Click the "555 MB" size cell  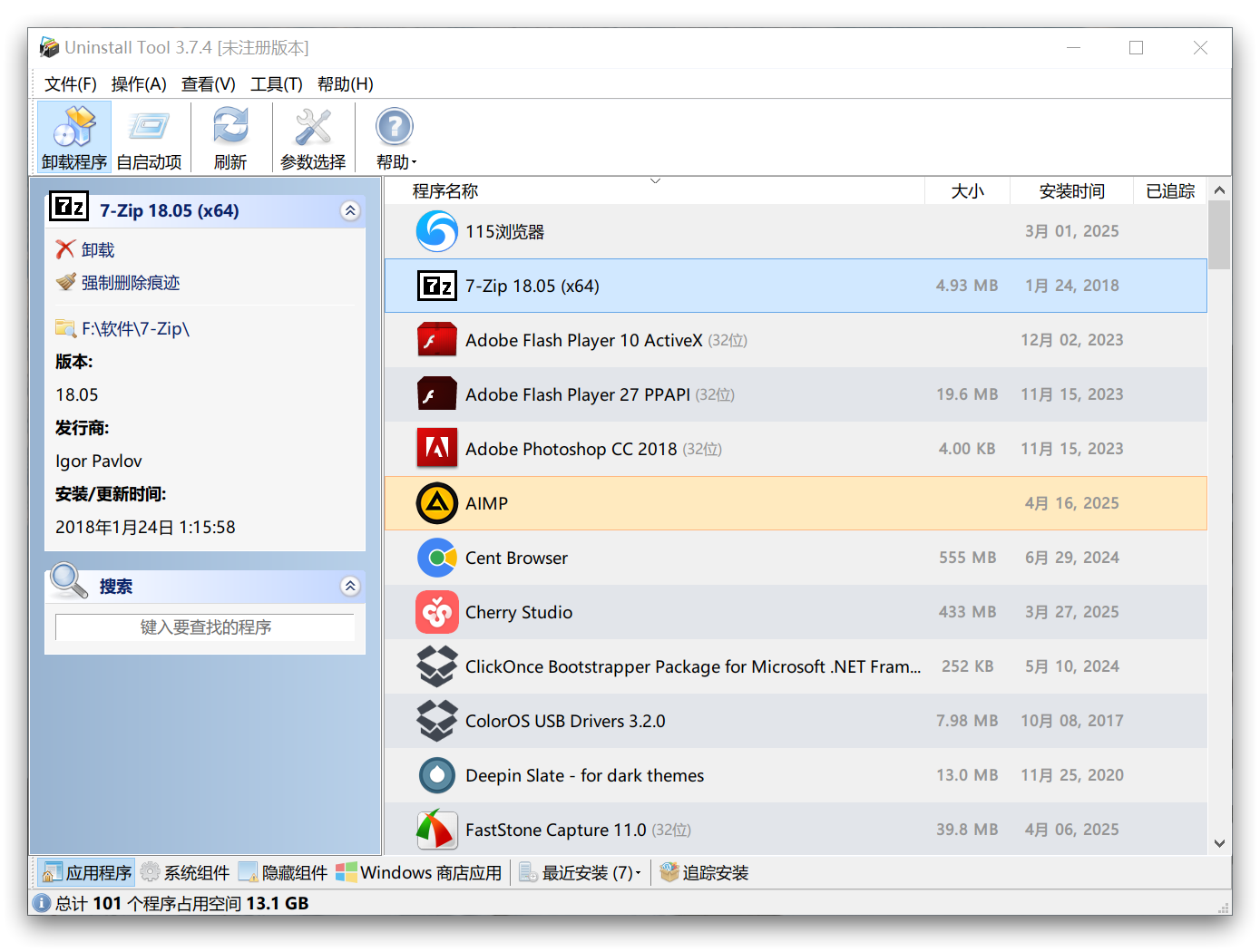(x=967, y=558)
